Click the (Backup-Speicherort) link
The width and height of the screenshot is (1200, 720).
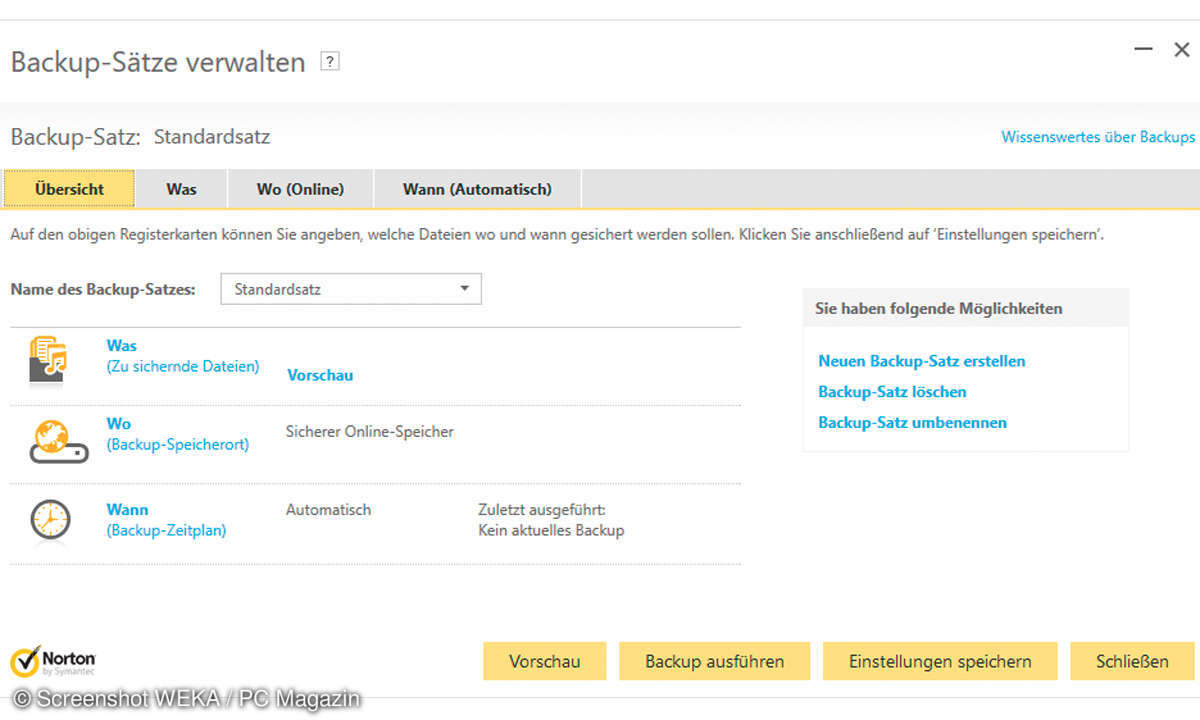click(x=178, y=444)
